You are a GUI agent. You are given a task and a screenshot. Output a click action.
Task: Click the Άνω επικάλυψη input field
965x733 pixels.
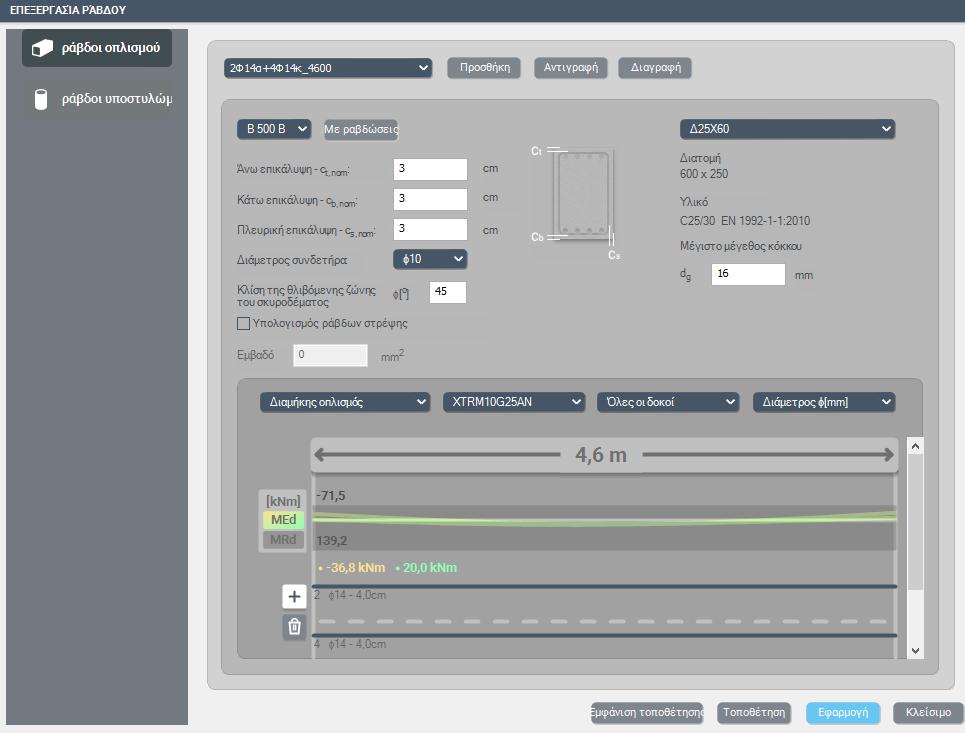pyautogui.click(x=430, y=169)
